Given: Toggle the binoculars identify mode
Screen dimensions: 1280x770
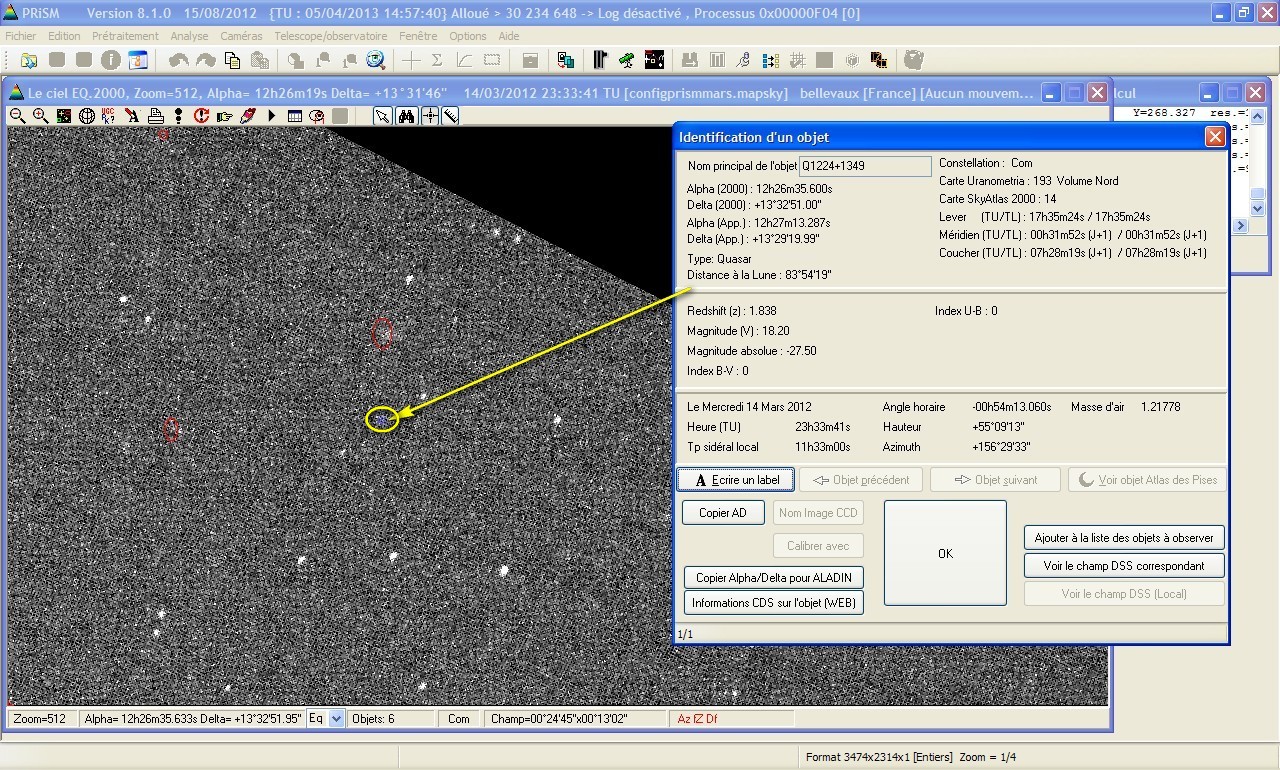Looking at the screenshot, I should tap(406, 116).
